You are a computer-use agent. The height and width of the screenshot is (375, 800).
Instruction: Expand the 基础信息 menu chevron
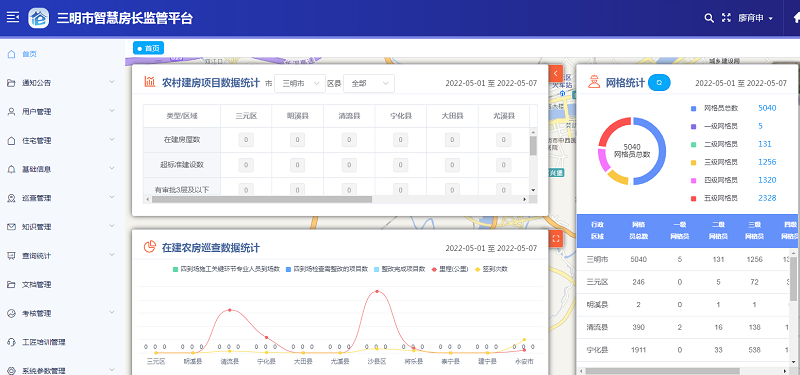(x=112, y=169)
